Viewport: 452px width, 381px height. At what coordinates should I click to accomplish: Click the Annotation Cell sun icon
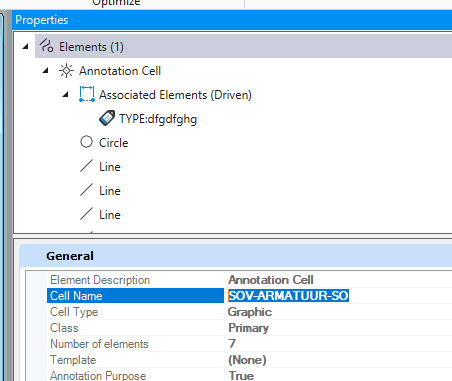pyautogui.click(x=66, y=71)
